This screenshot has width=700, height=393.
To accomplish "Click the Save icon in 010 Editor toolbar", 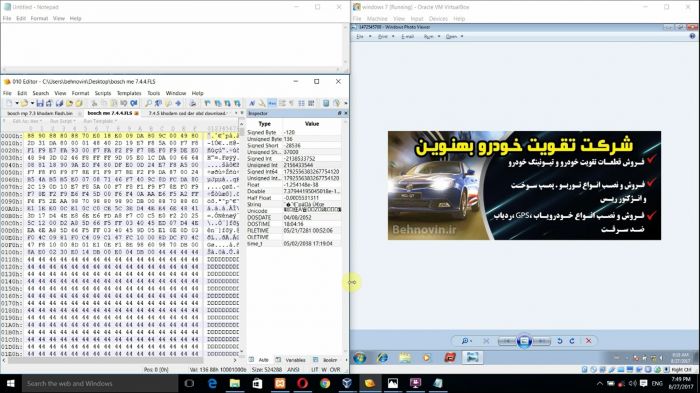I will [x=40, y=103].
